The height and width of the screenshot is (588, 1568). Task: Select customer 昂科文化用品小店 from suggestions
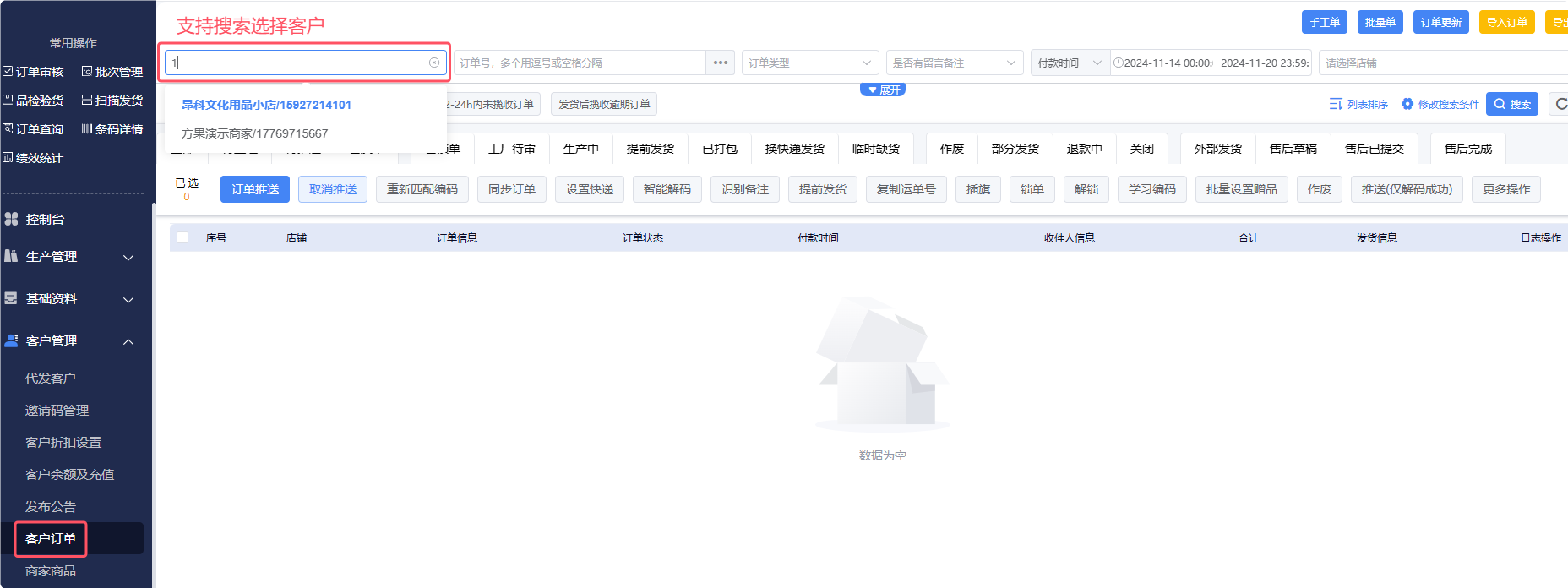point(266,105)
